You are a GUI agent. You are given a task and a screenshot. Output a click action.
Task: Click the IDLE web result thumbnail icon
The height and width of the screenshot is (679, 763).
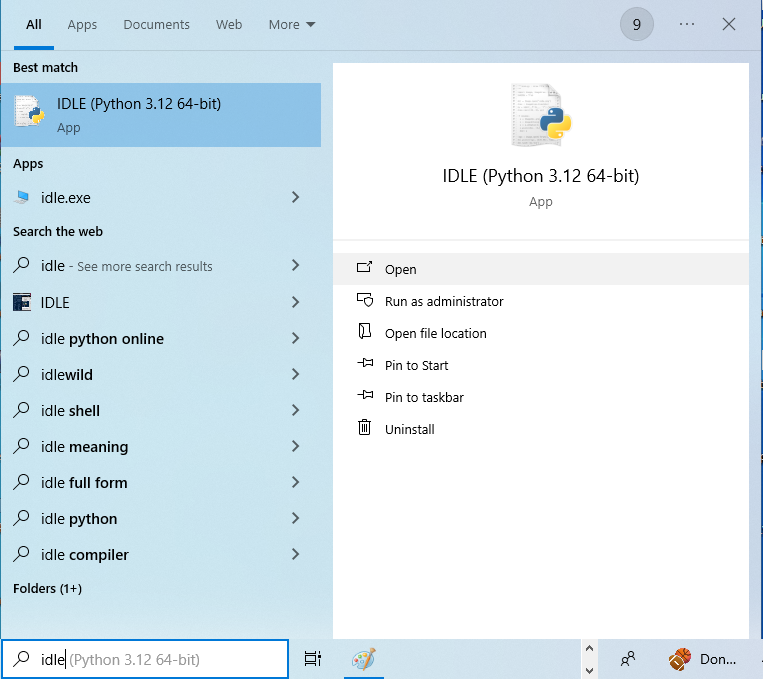22,302
